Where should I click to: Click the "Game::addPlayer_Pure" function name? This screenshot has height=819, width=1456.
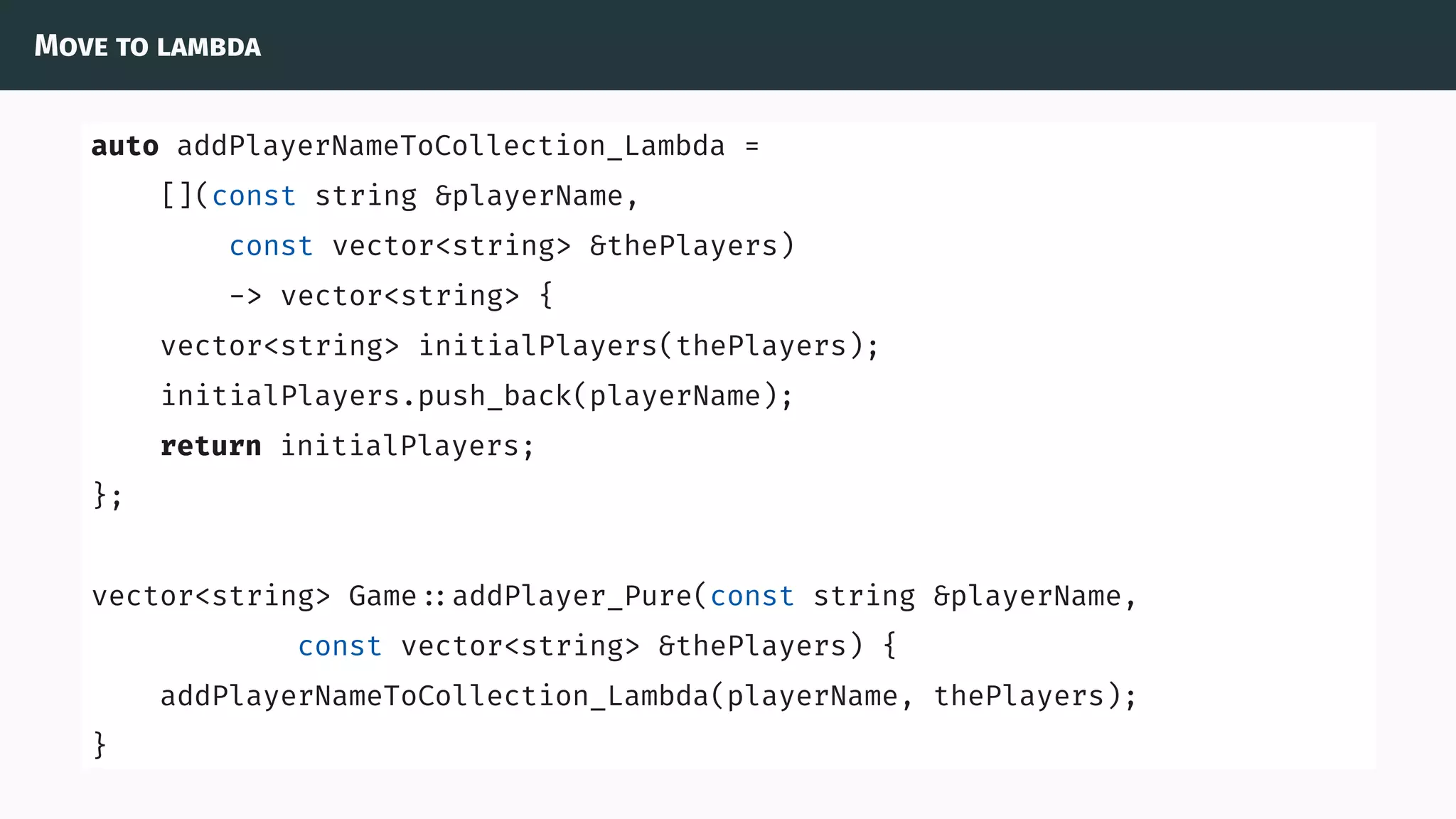click(x=519, y=596)
